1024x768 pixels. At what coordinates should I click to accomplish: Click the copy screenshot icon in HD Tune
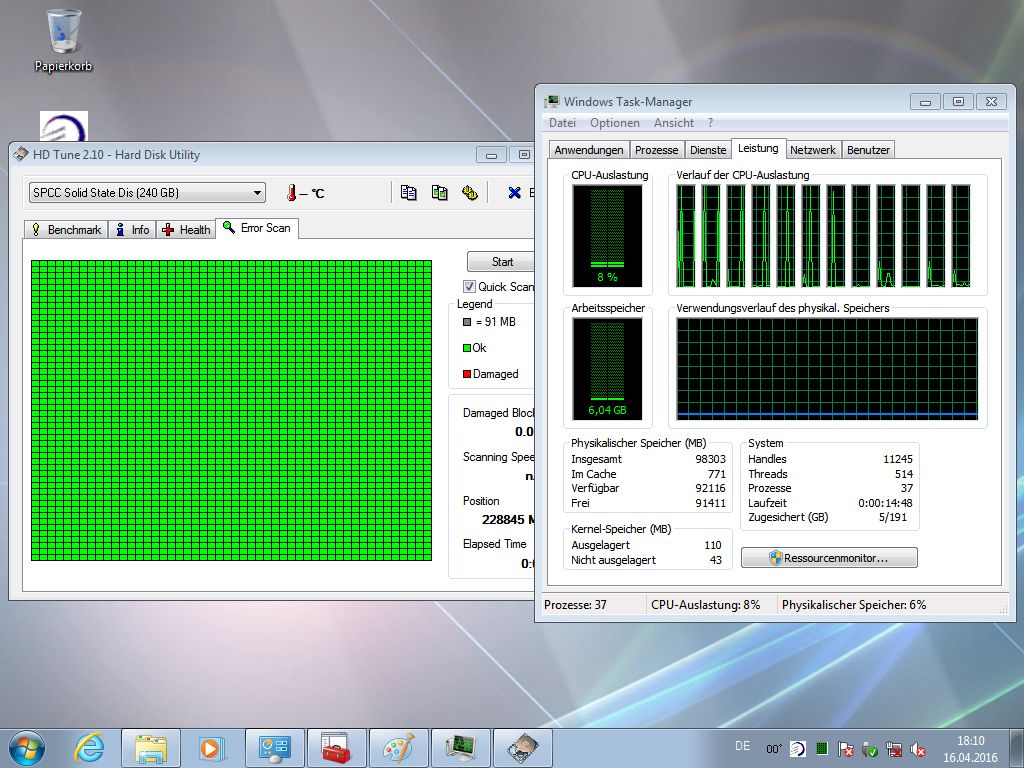click(440, 193)
